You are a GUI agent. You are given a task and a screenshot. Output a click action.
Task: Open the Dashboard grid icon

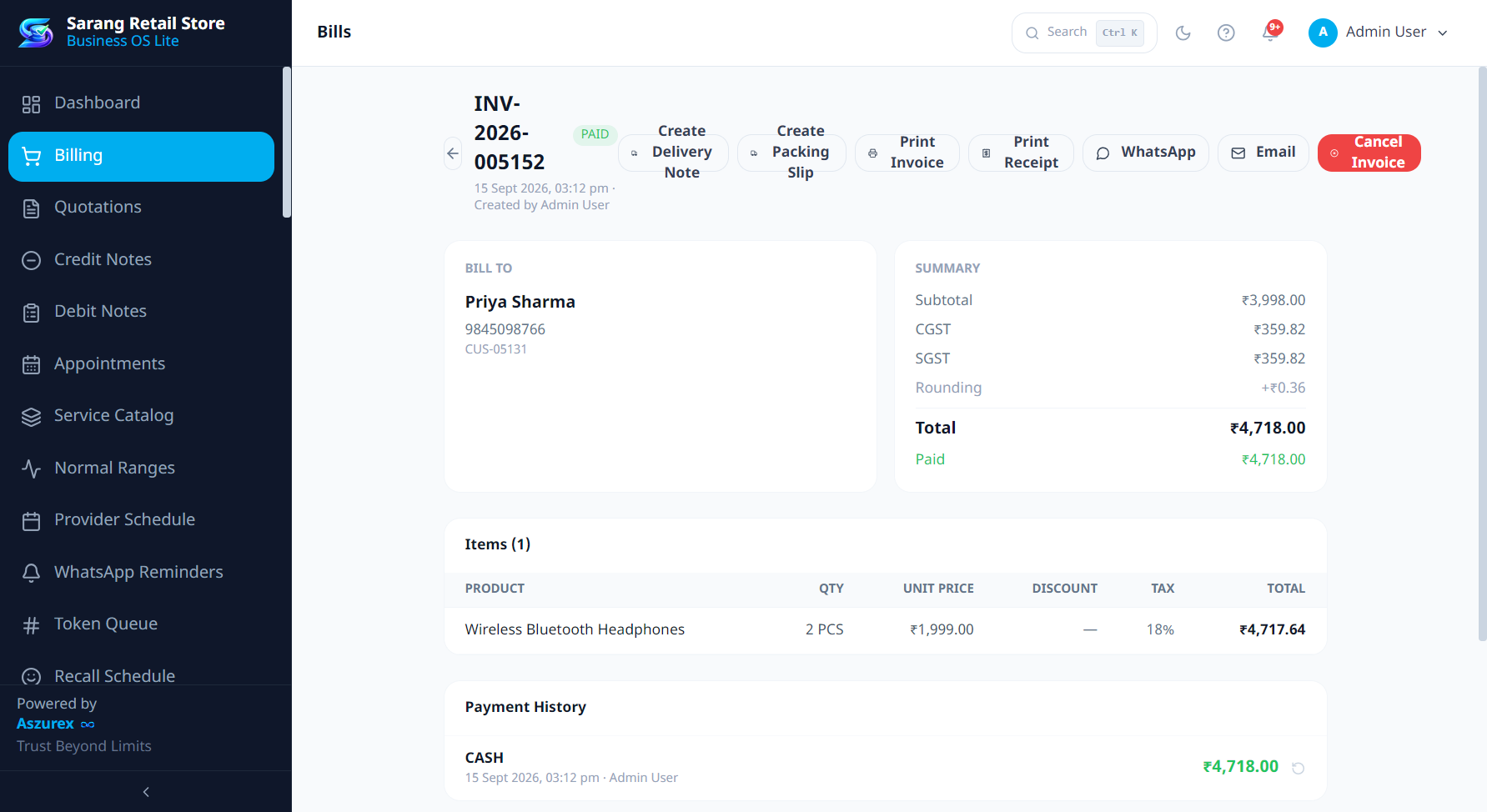(x=31, y=104)
